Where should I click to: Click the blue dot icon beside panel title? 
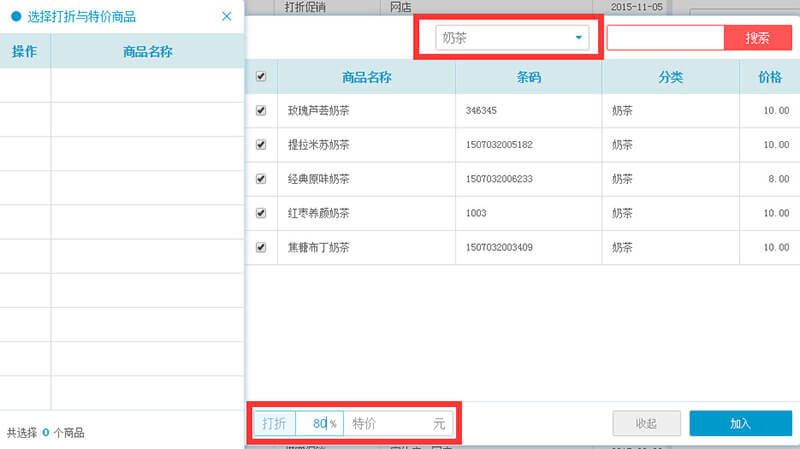[x=16, y=17]
